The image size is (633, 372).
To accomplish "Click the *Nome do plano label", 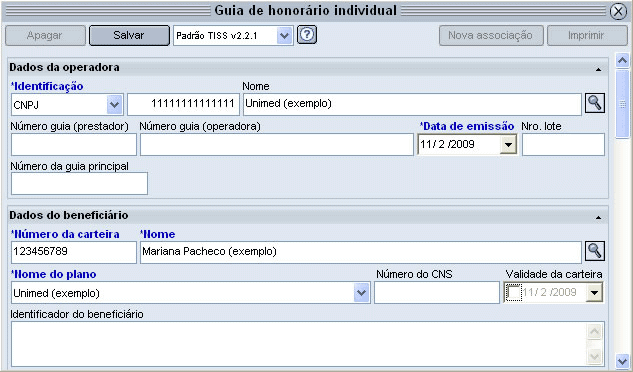I will pos(53,274).
